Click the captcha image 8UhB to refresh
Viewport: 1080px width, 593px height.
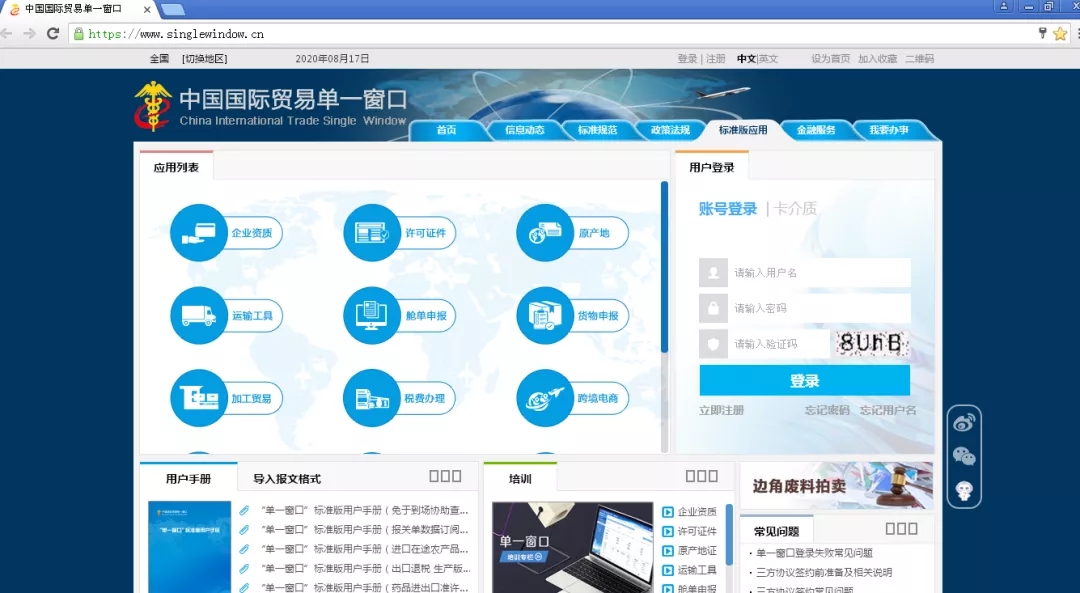(872, 344)
